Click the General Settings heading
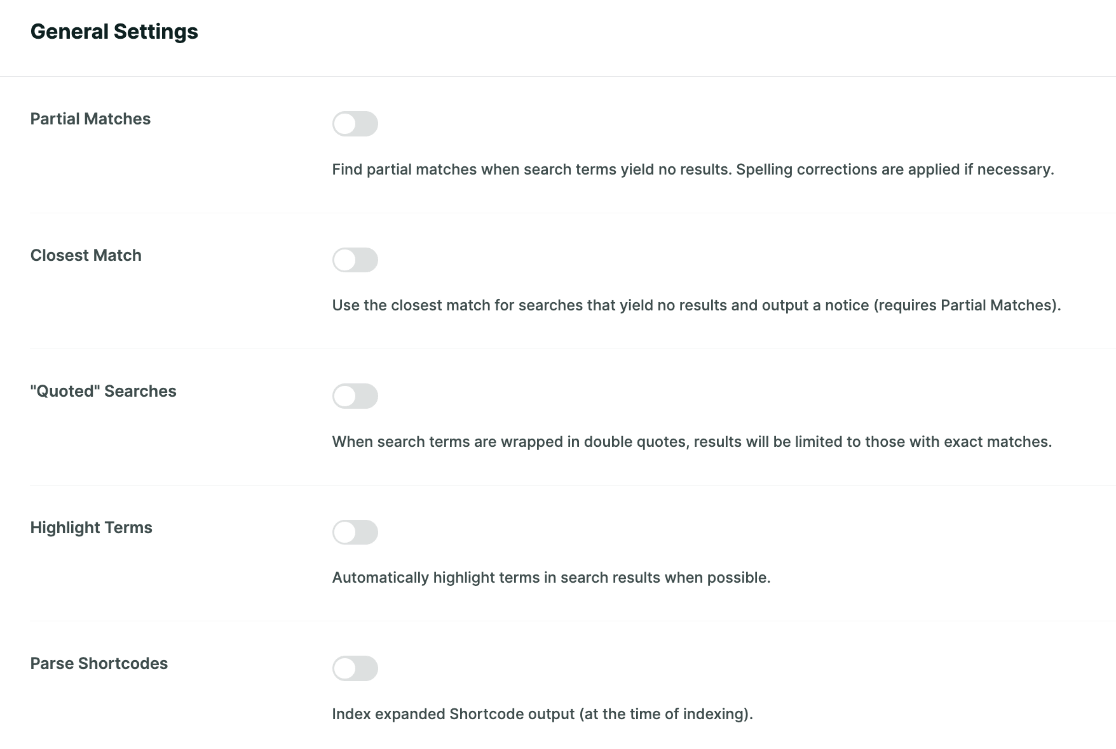The width and height of the screenshot is (1116, 749). (114, 31)
